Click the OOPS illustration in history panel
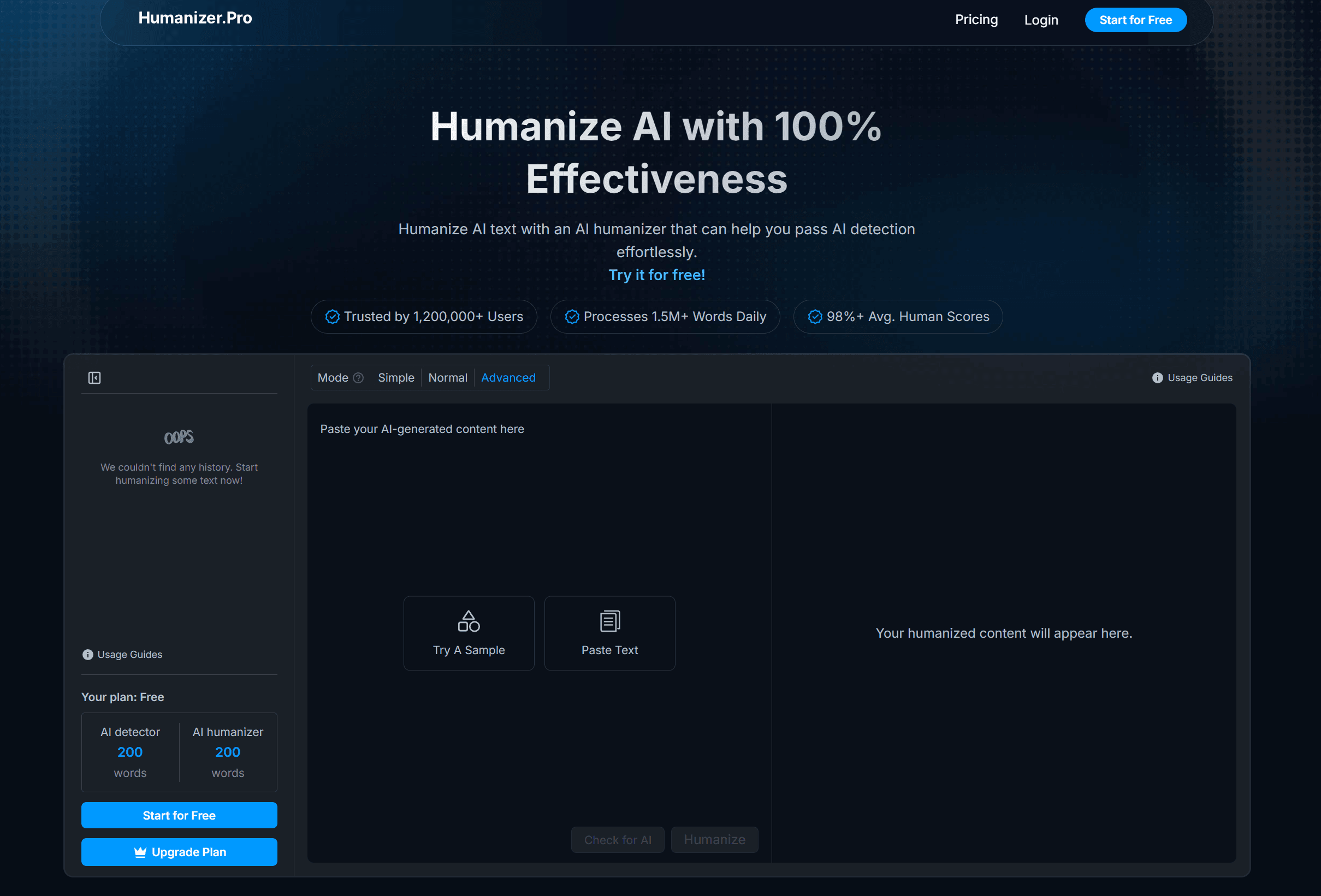The height and width of the screenshot is (896, 1321). point(179,436)
